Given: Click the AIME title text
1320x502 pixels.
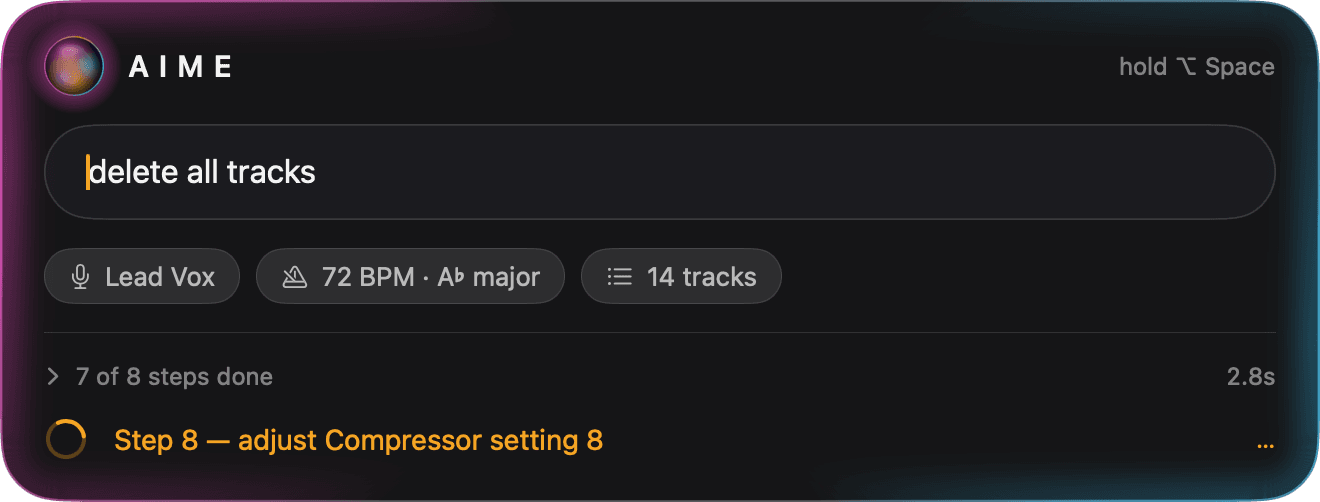Looking at the screenshot, I should (181, 67).
